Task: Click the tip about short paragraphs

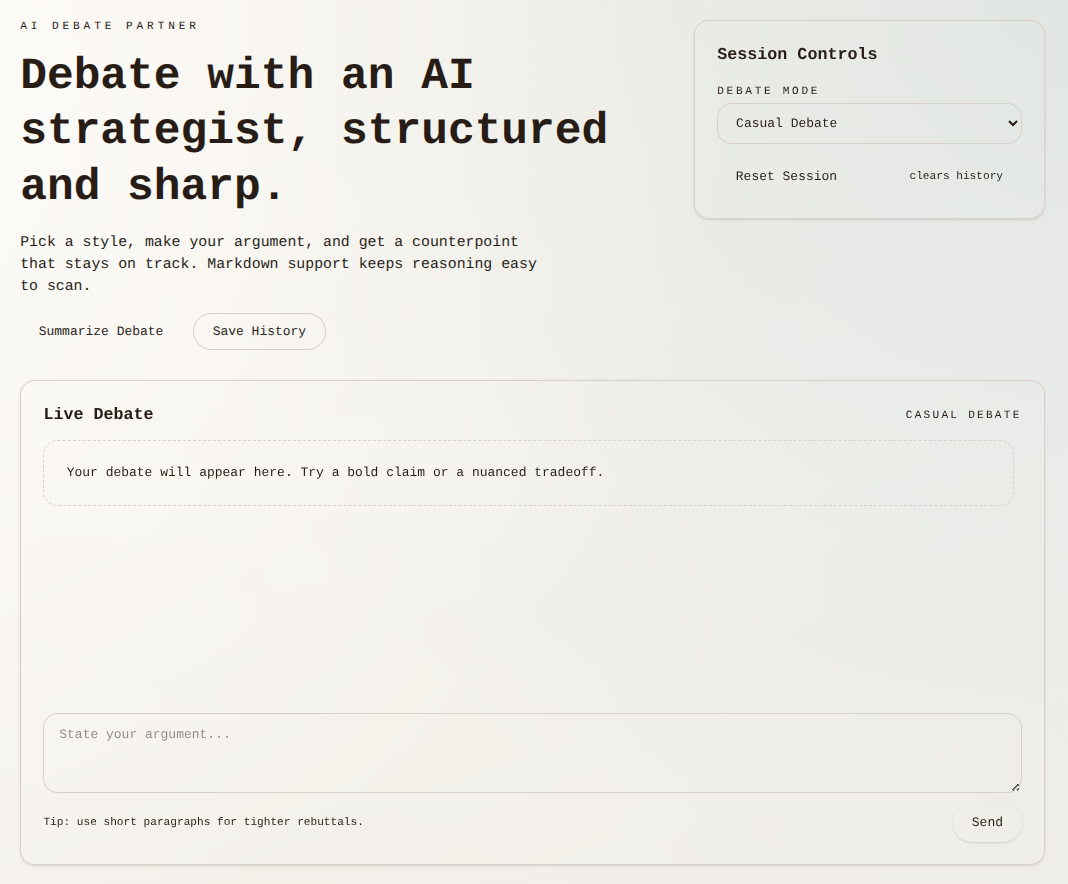Action: point(203,822)
